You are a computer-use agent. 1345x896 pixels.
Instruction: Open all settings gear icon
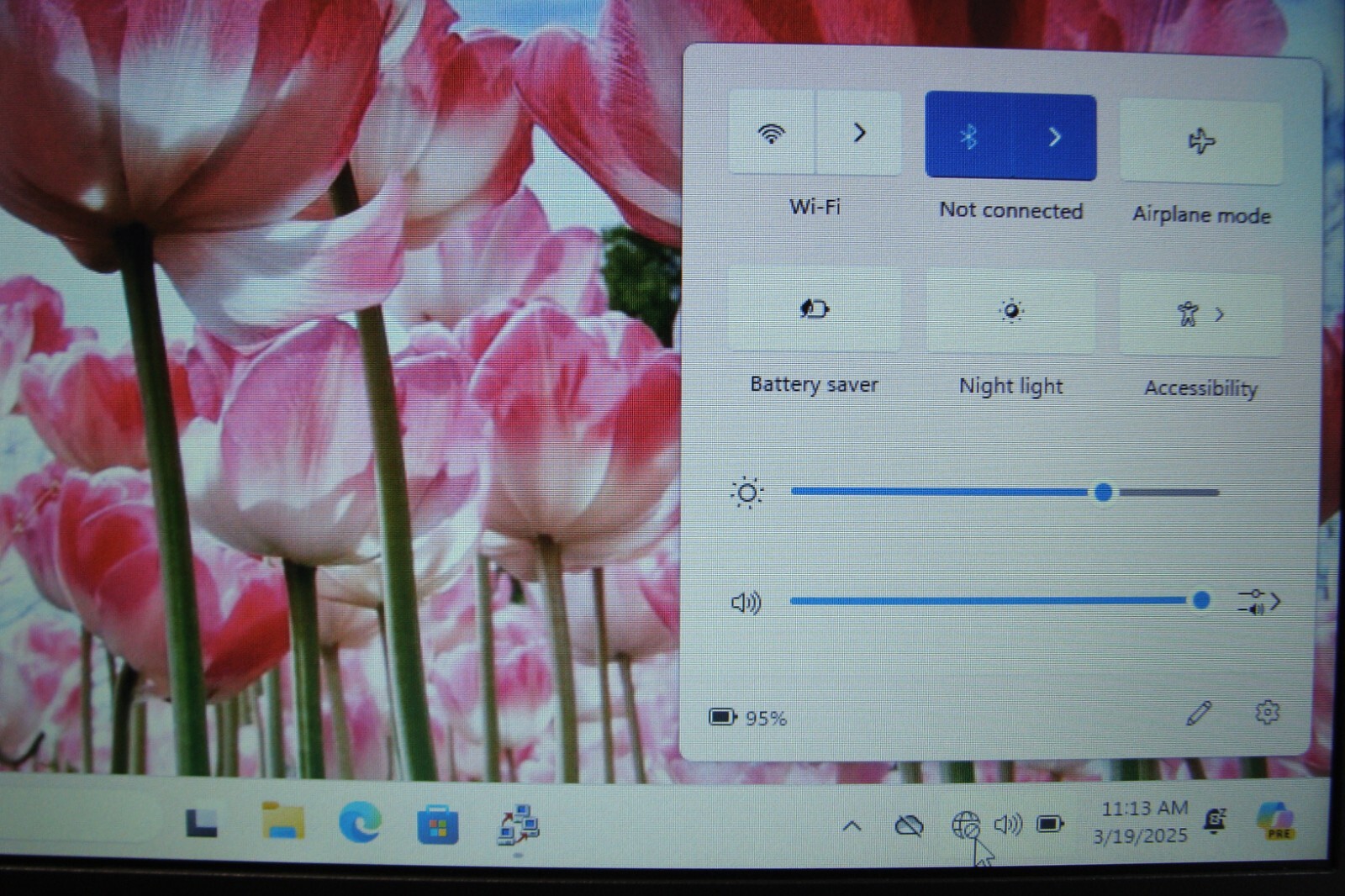[1267, 713]
